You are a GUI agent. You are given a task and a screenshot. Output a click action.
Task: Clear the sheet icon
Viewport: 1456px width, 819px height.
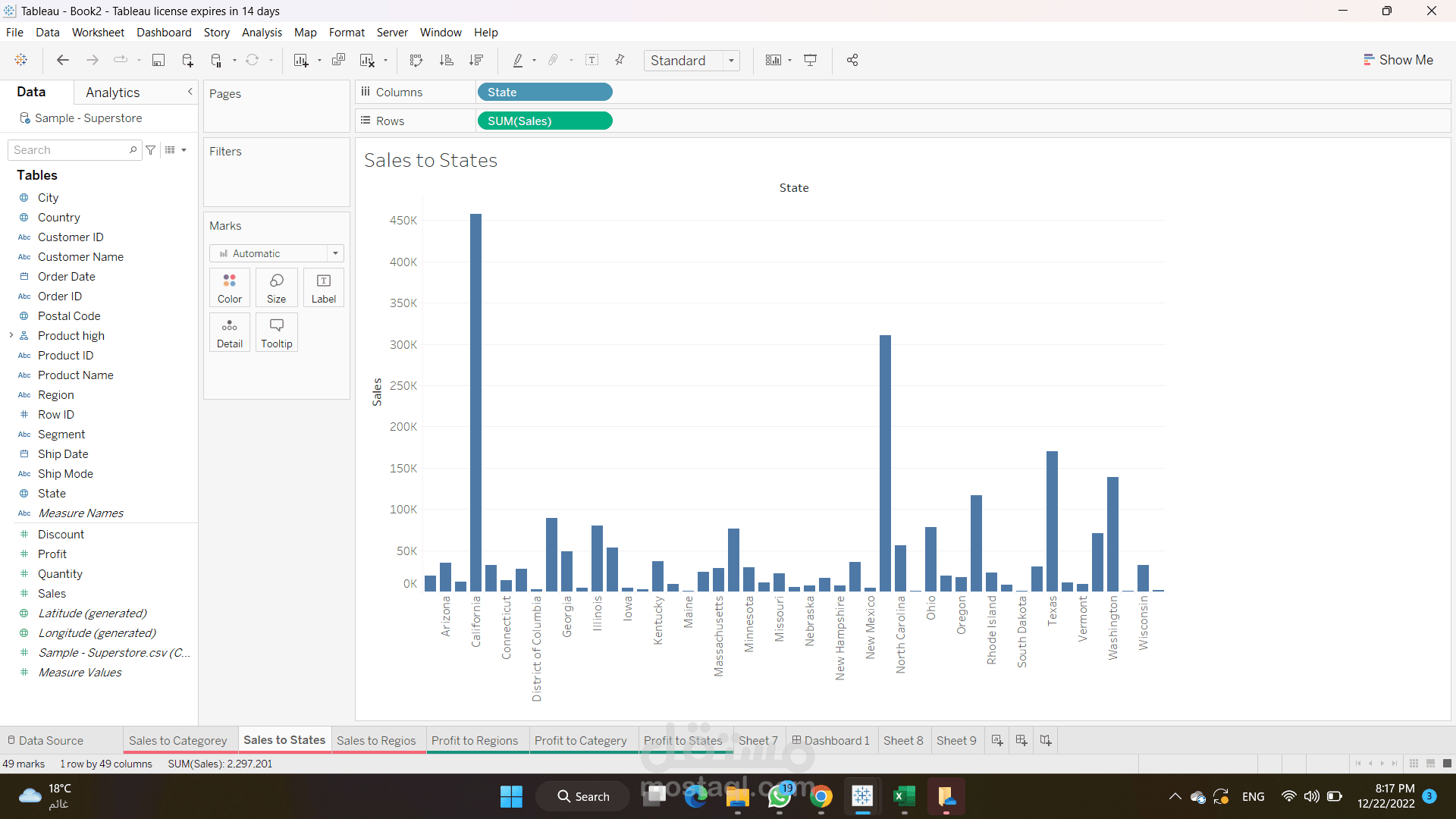coord(367,60)
